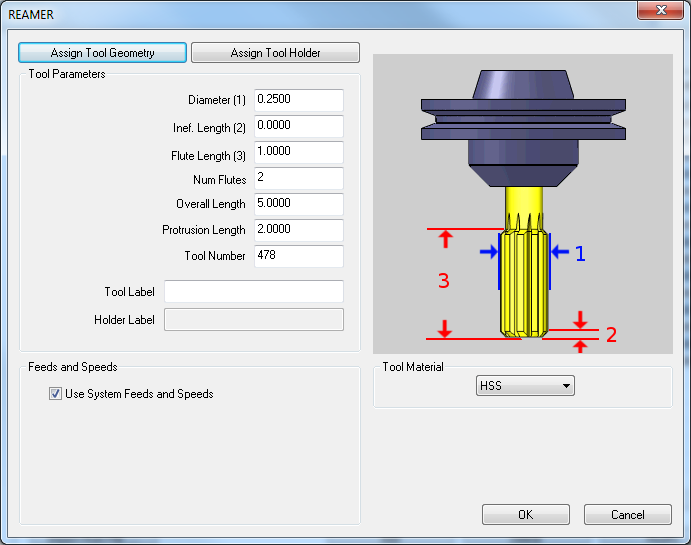Click the 'Inef. Length (2)' label text

point(209,128)
